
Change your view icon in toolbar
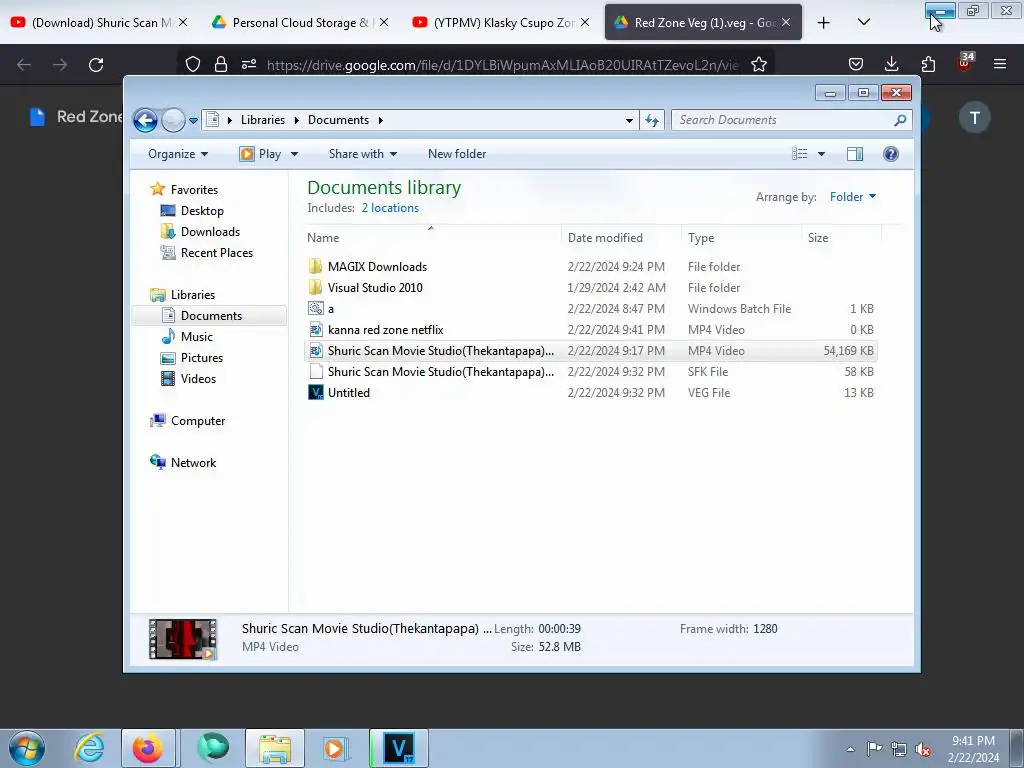799,154
